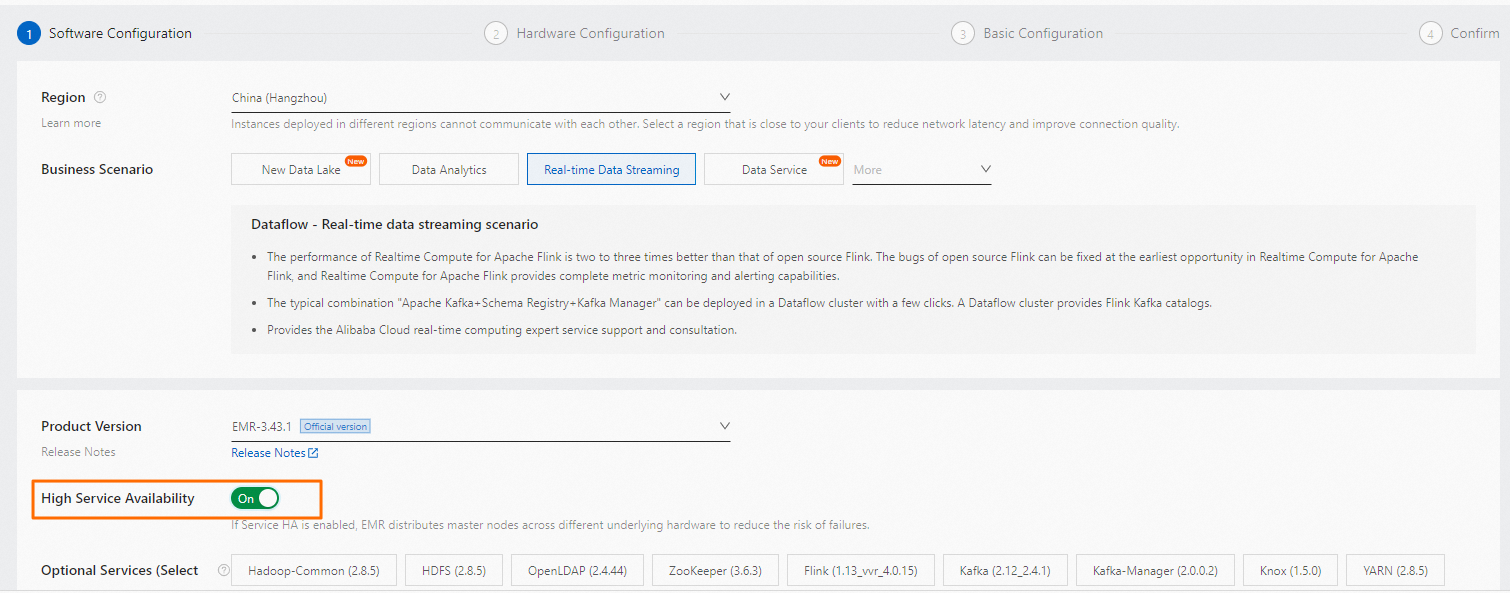
Task: Select the Real-time Data Streaming scenario
Action: (x=612, y=169)
